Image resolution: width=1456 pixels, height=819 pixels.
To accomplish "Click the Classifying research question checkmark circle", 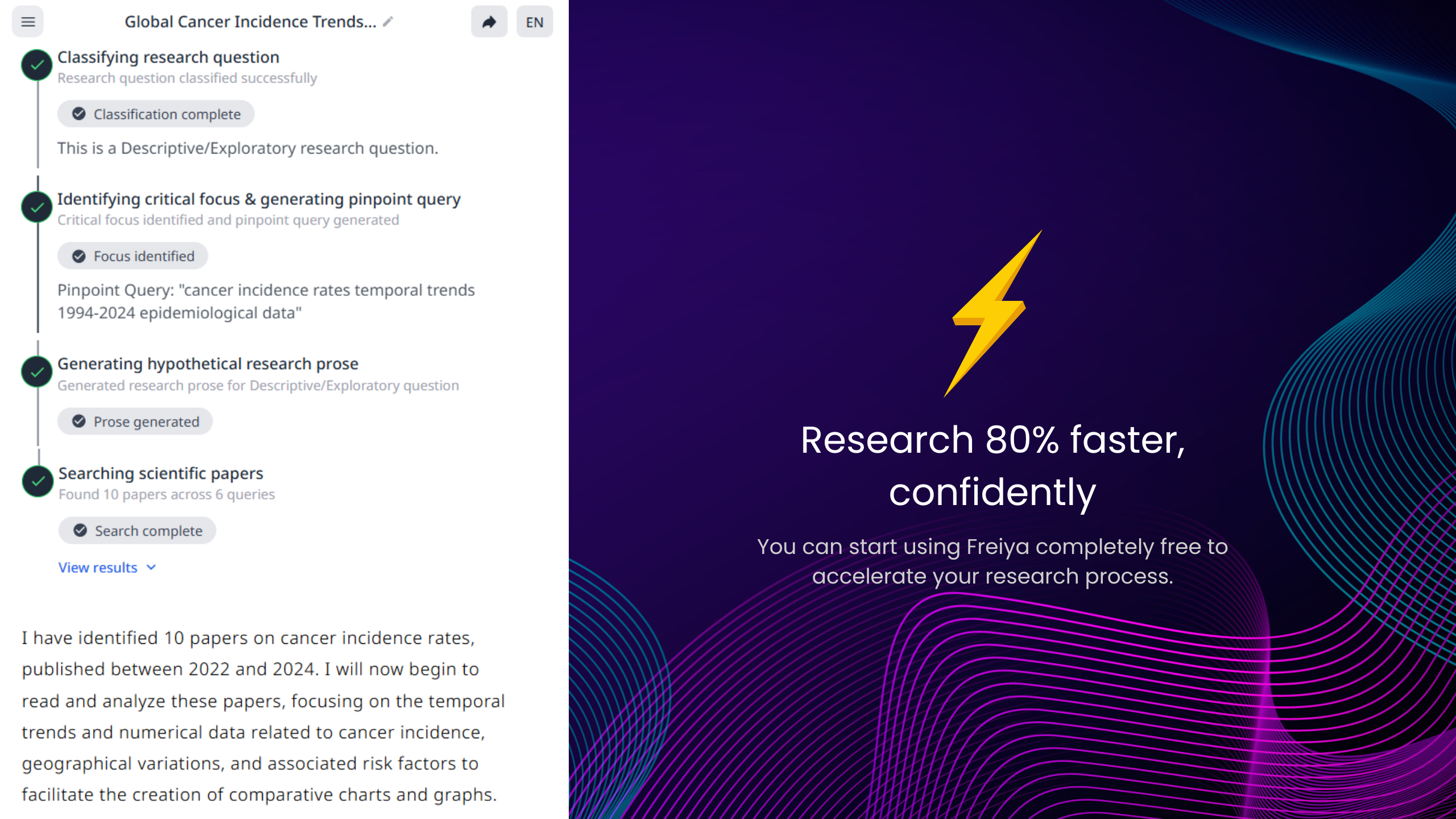I will [37, 65].
